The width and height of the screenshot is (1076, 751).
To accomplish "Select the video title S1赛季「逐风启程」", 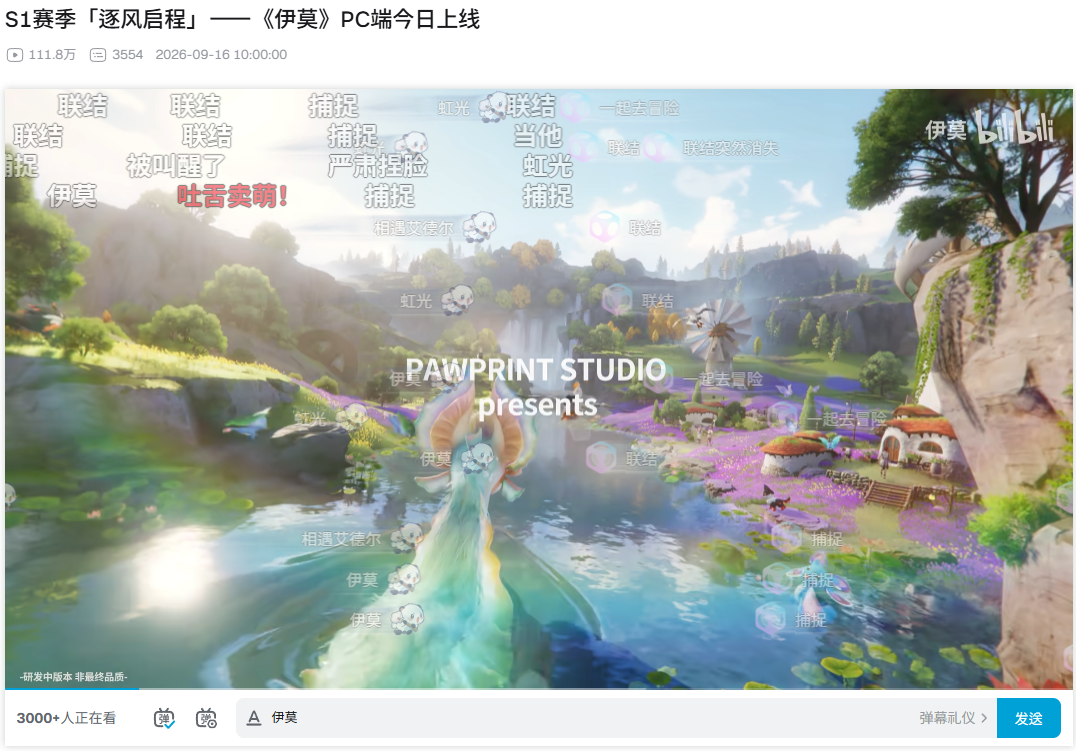I will (x=243, y=19).
